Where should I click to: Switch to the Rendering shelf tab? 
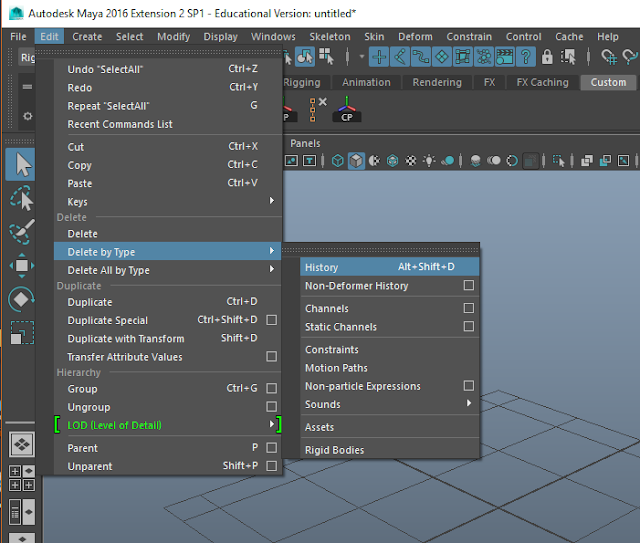tap(437, 82)
